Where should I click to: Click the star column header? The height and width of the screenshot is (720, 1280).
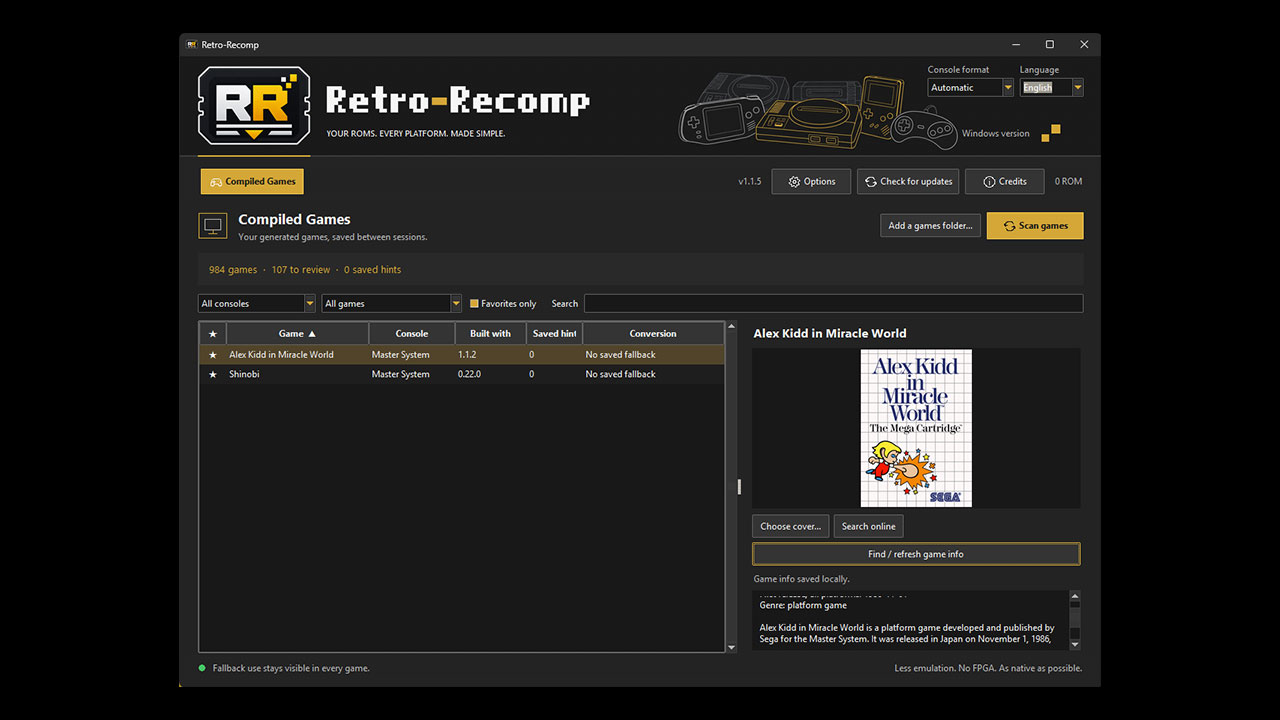(x=212, y=334)
